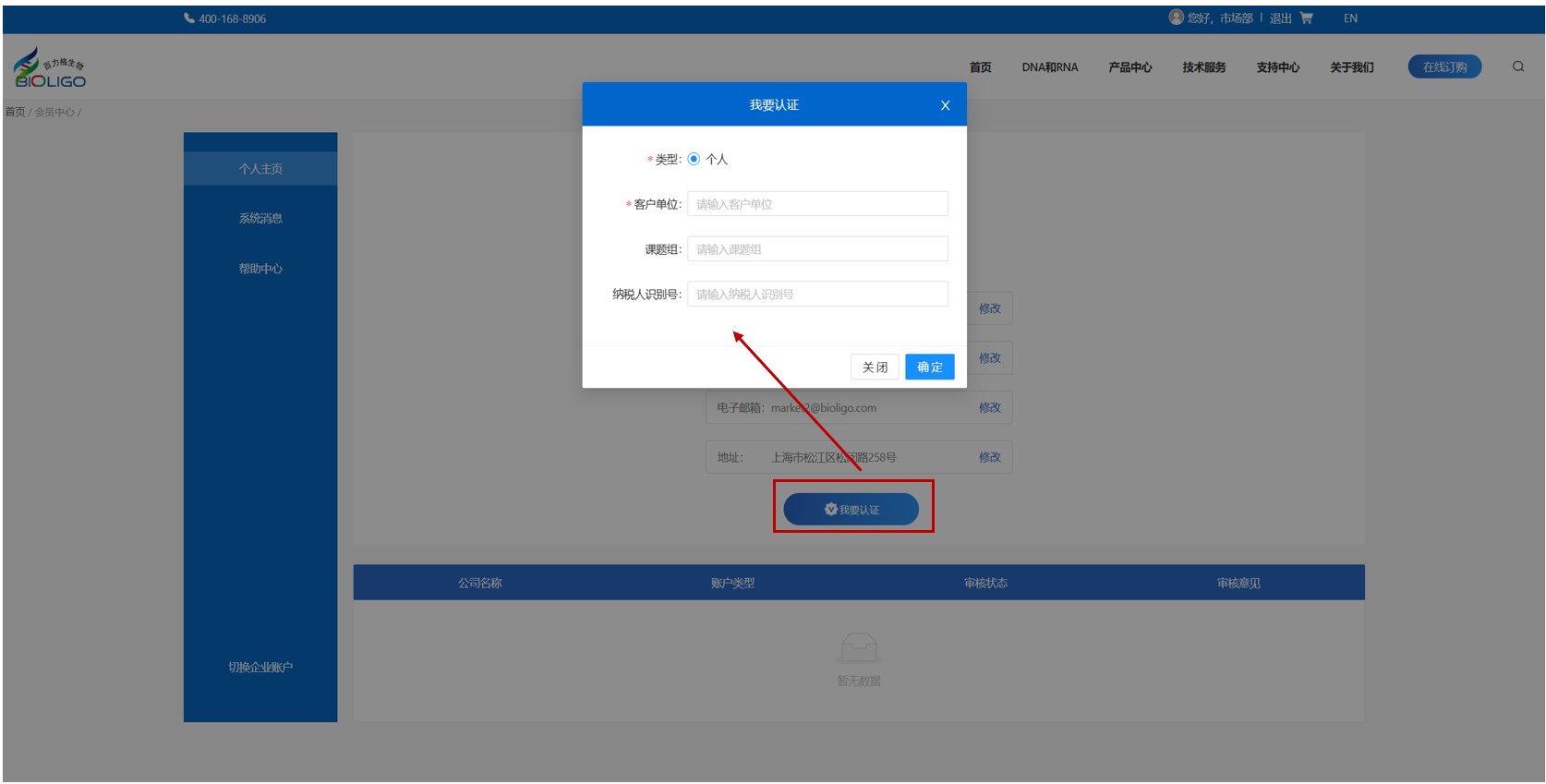
Task: Select 个人主页 in the sidebar
Action: coord(260,169)
